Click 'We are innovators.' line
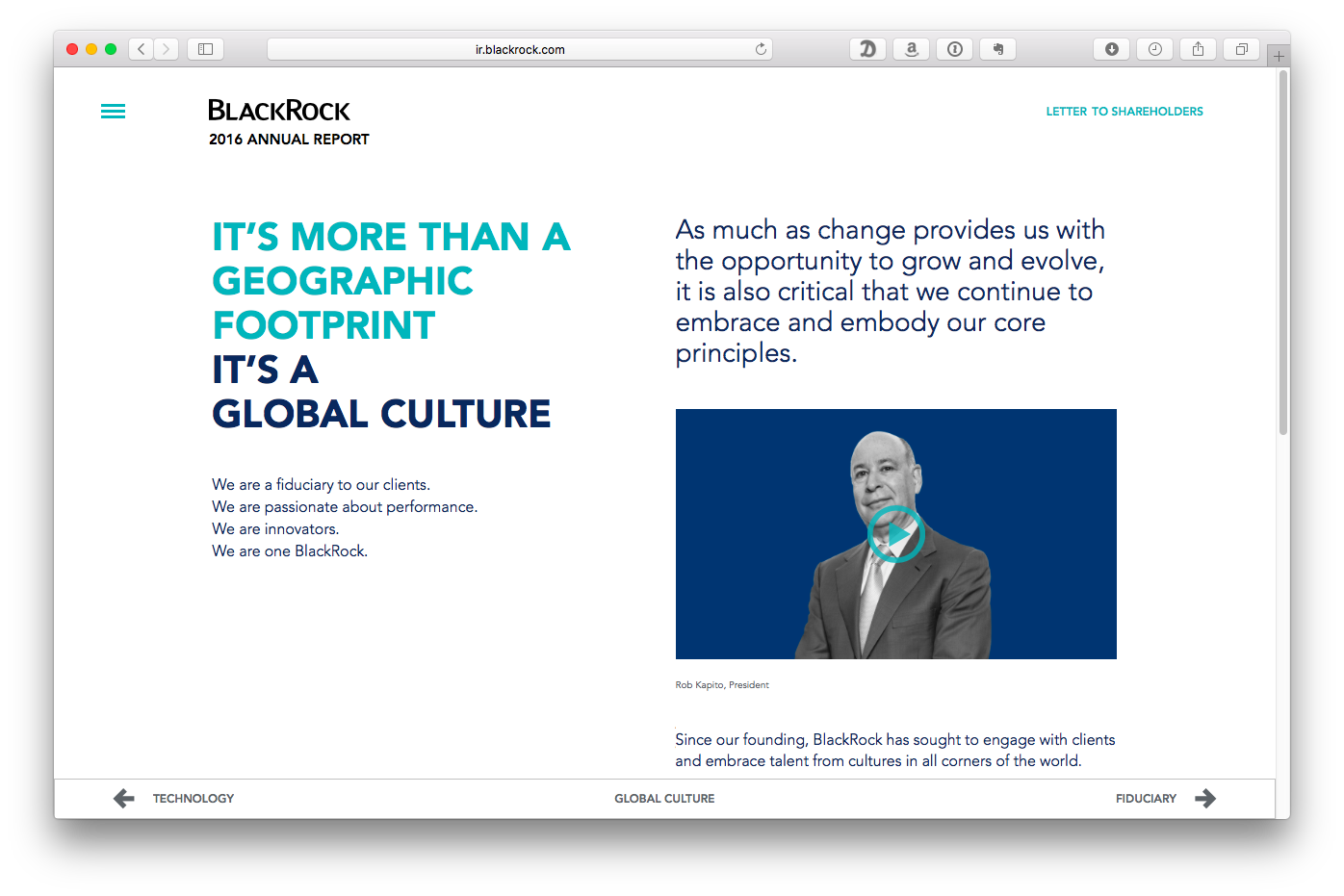 pos(275,529)
